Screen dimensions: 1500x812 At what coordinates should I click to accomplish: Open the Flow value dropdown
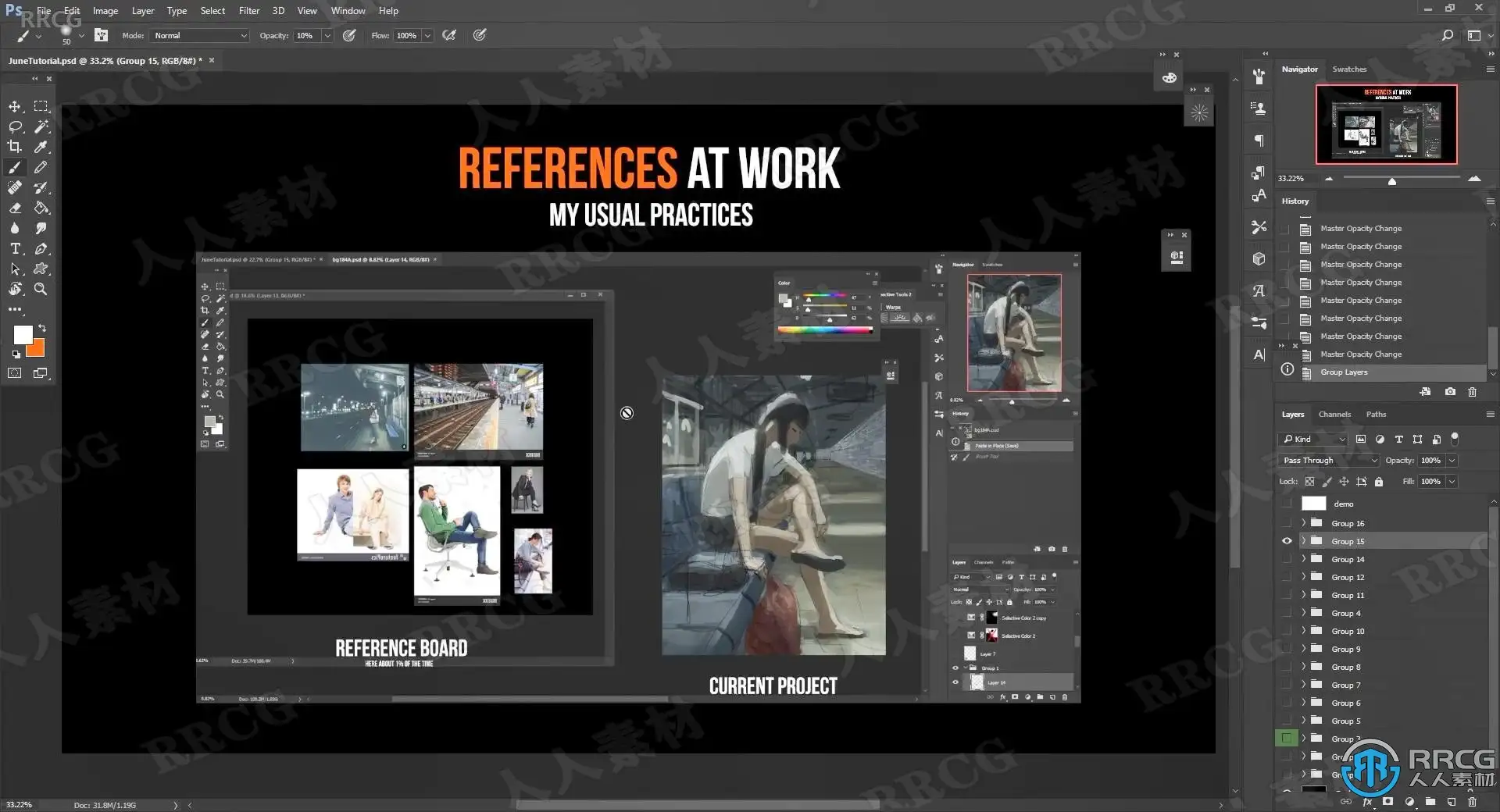427,35
